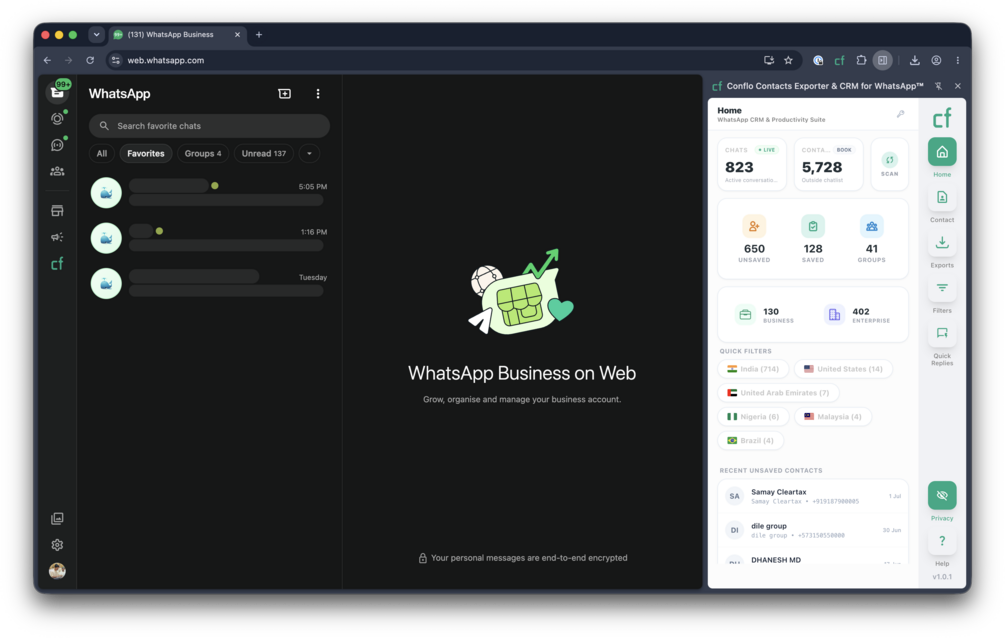Image resolution: width=1005 pixels, height=638 pixels.
Task: Open the Contact section in Conflo nav
Action: (x=942, y=203)
